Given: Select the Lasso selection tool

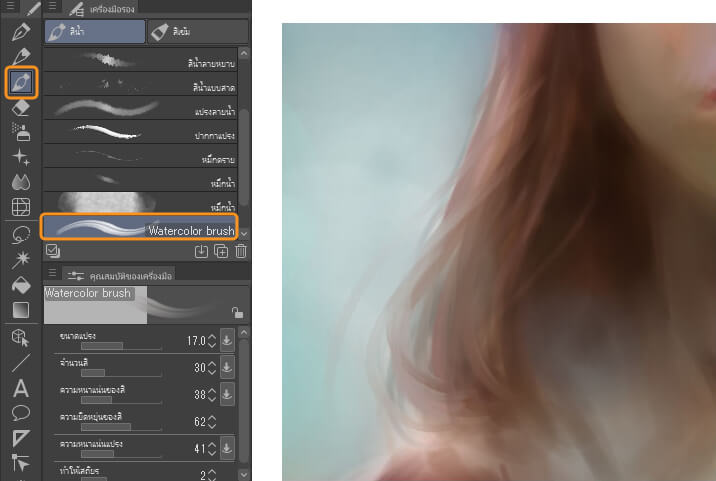Looking at the screenshot, I should pyautogui.click(x=21, y=234).
